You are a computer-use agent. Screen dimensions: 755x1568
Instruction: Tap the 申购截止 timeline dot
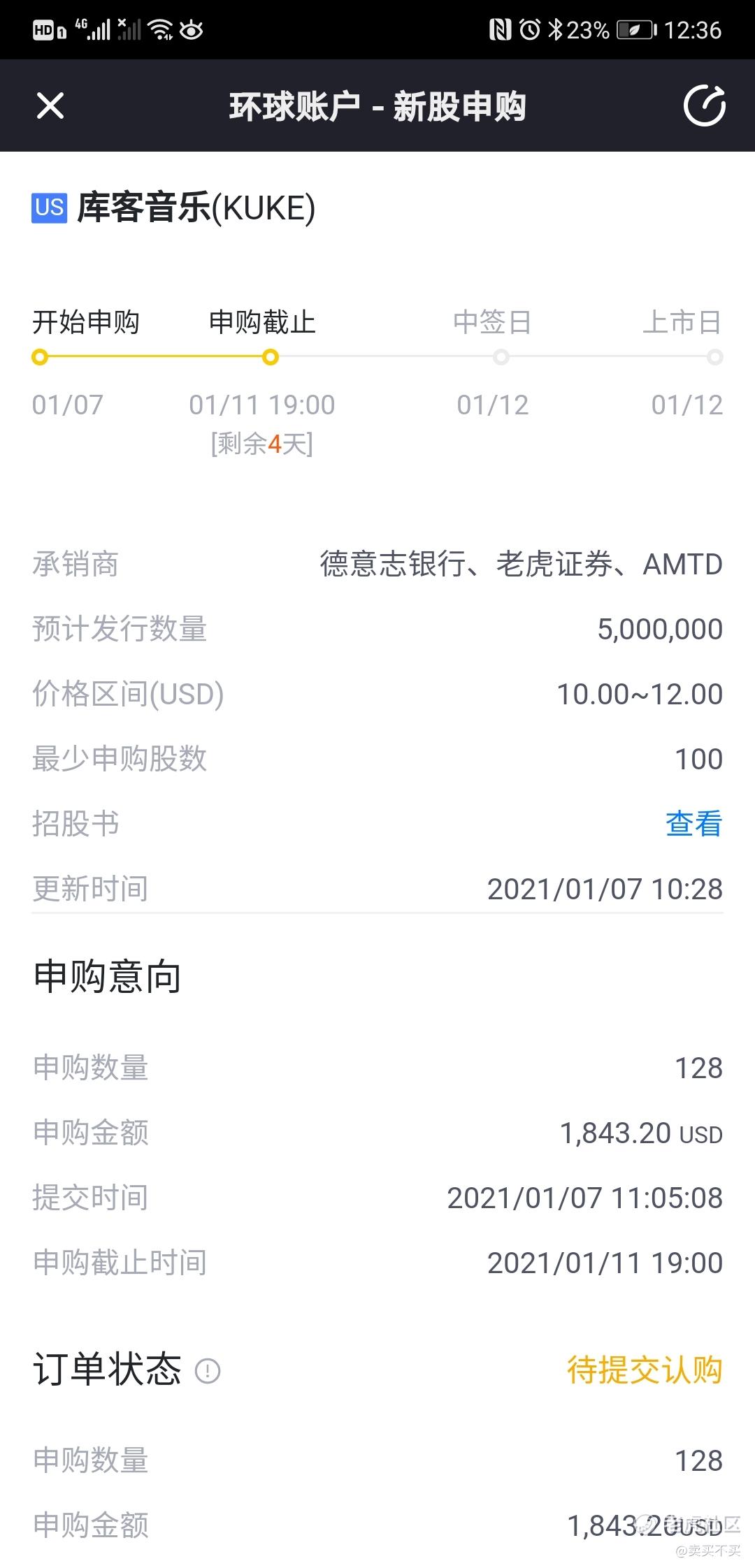(270, 358)
